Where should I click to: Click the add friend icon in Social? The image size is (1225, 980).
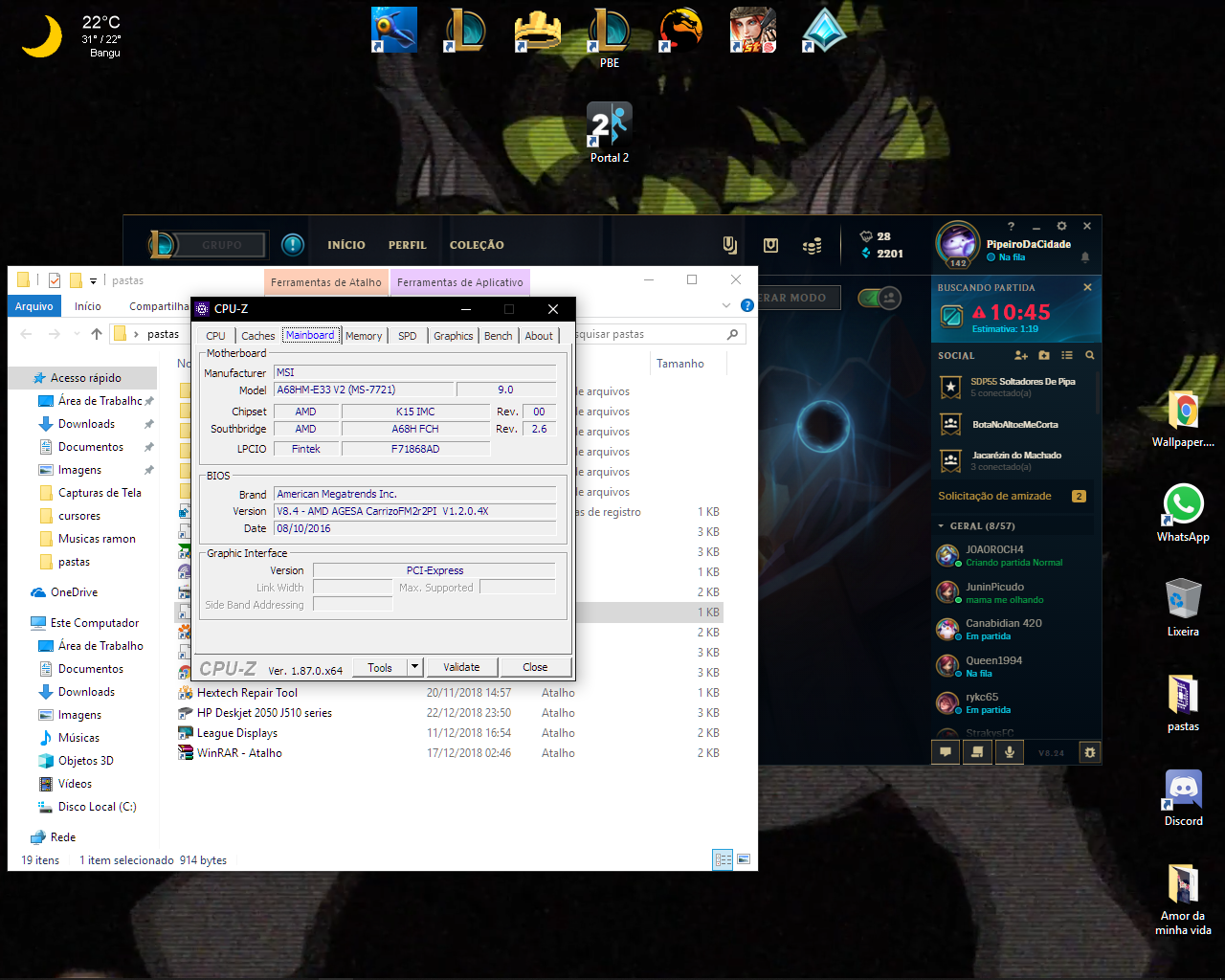[1021, 355]
